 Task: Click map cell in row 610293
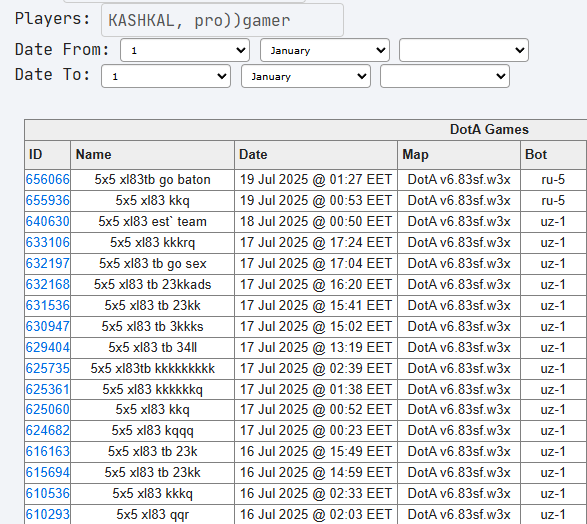pyautogui.click(x=459, y=514)
